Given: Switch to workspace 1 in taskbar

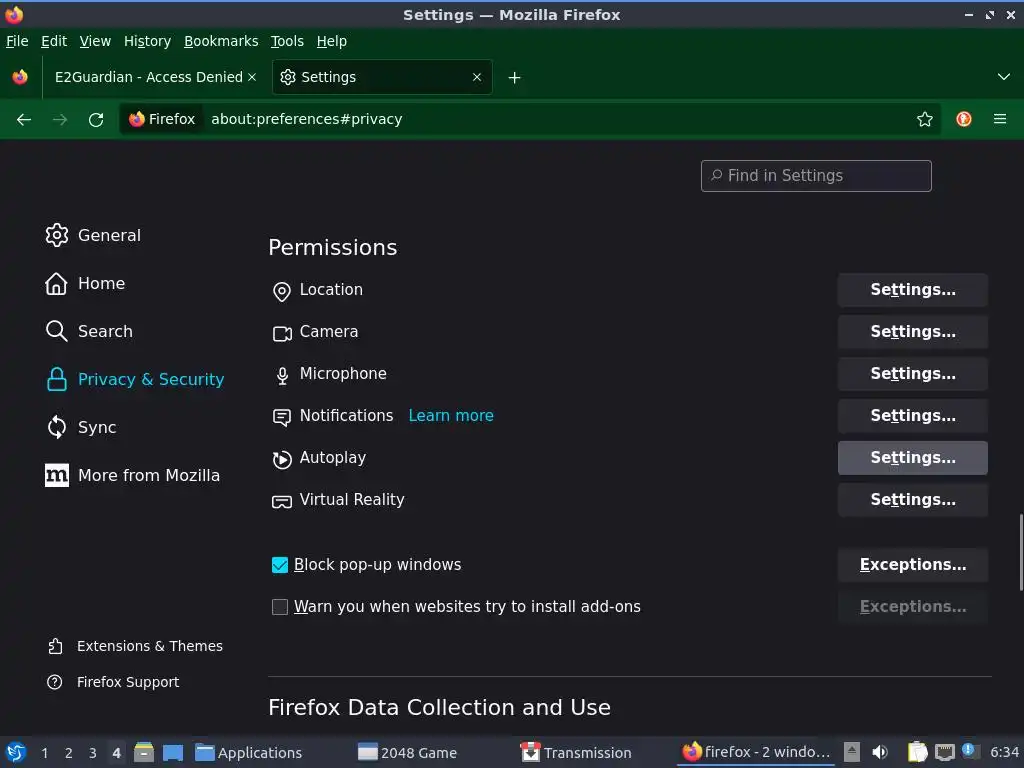Looking at the screenshot, I should tap(44, 753).
